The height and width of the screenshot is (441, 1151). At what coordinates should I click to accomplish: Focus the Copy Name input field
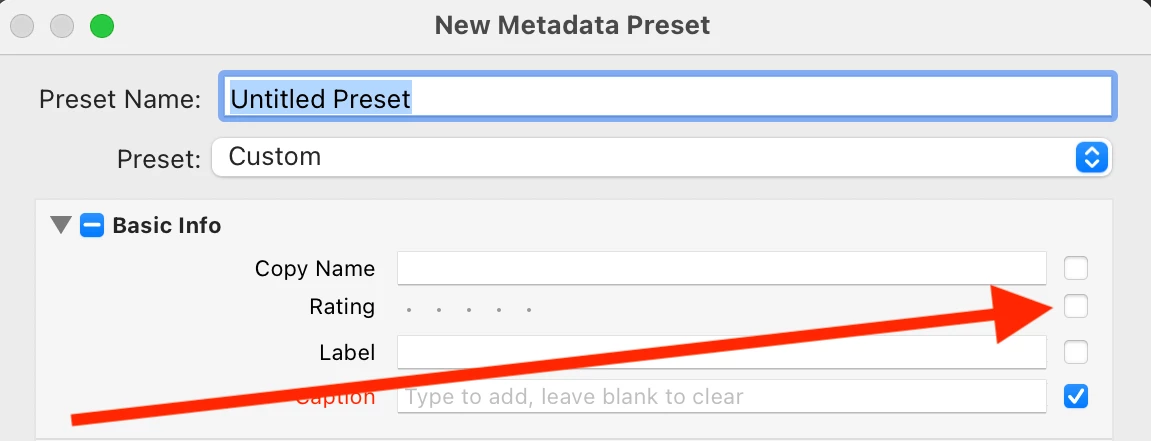point(721,268)
